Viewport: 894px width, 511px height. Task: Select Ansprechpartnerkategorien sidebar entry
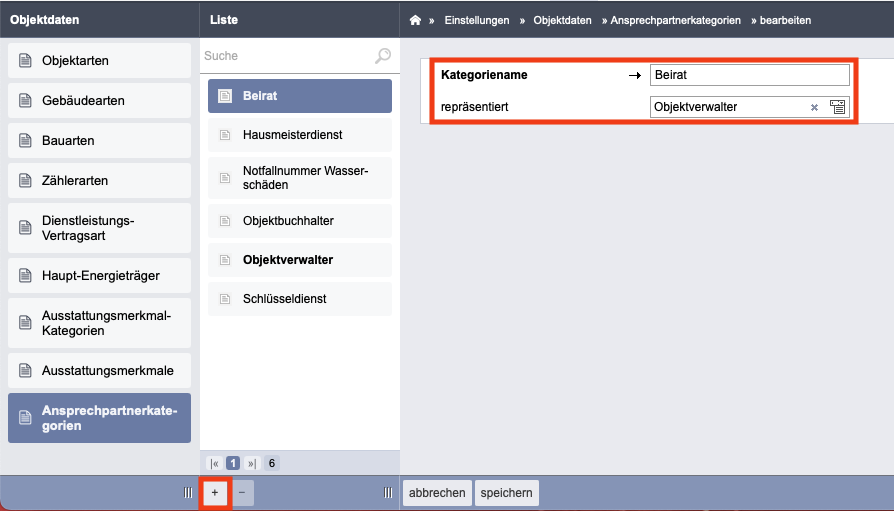(x=99, y=418)
